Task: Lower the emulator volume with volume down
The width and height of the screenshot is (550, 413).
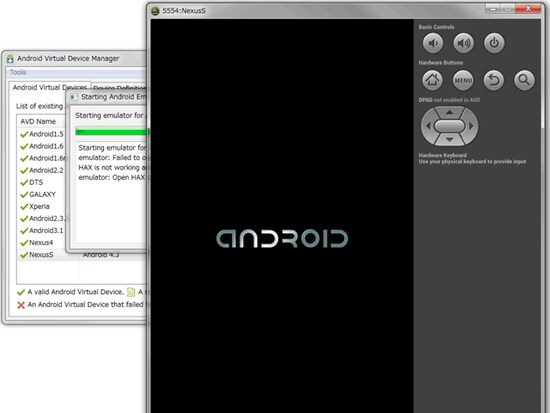Action: coord(433,43)
